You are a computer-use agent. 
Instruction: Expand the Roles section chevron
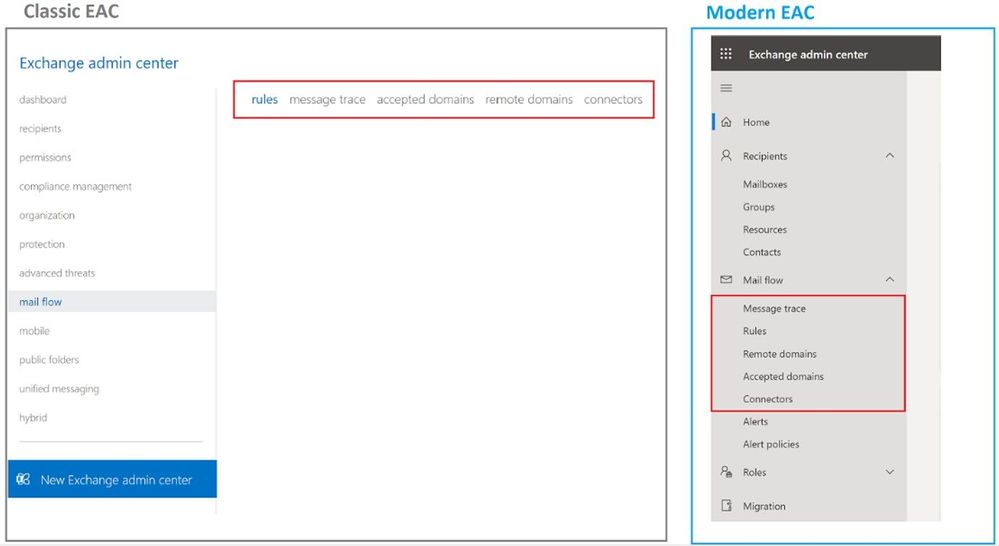tap(889, 472)
